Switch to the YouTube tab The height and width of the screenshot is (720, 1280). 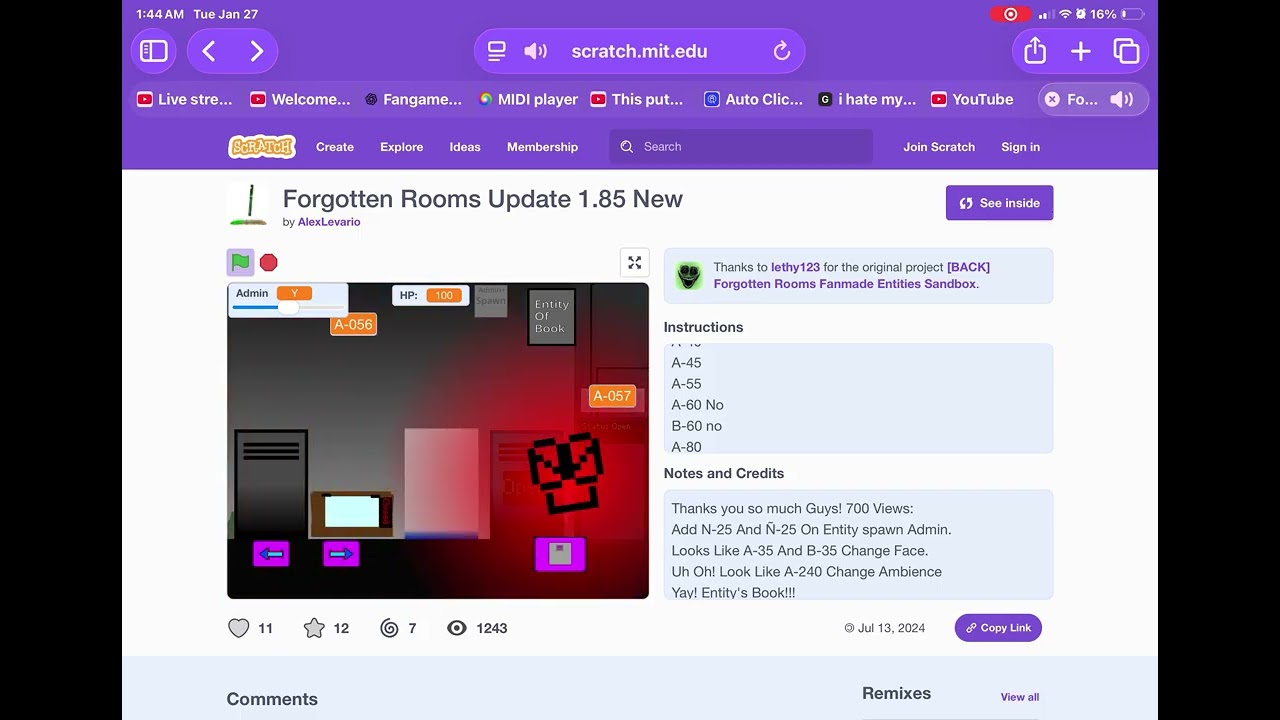pos(972,99)
